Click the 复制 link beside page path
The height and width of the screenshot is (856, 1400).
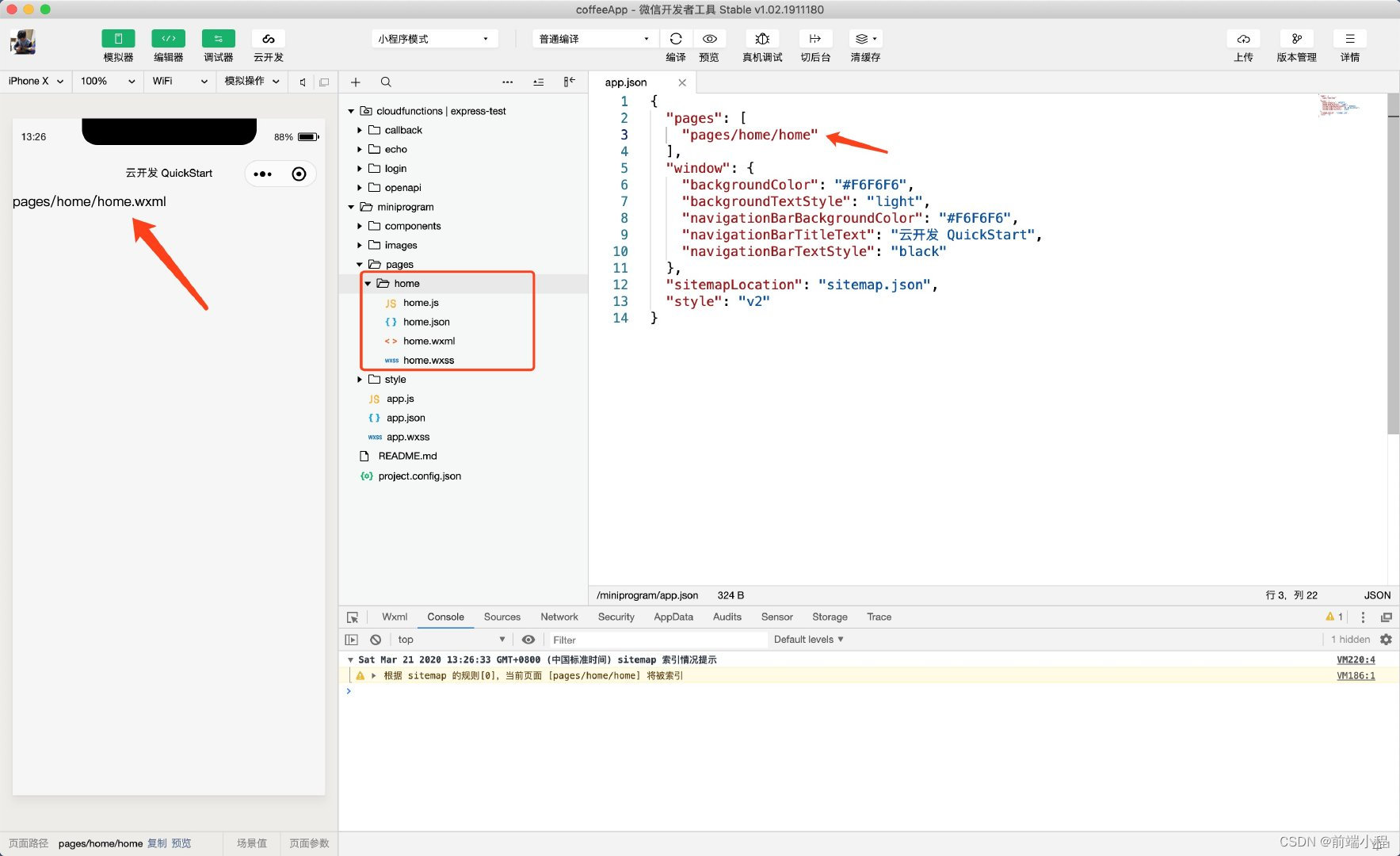(157, 843)
